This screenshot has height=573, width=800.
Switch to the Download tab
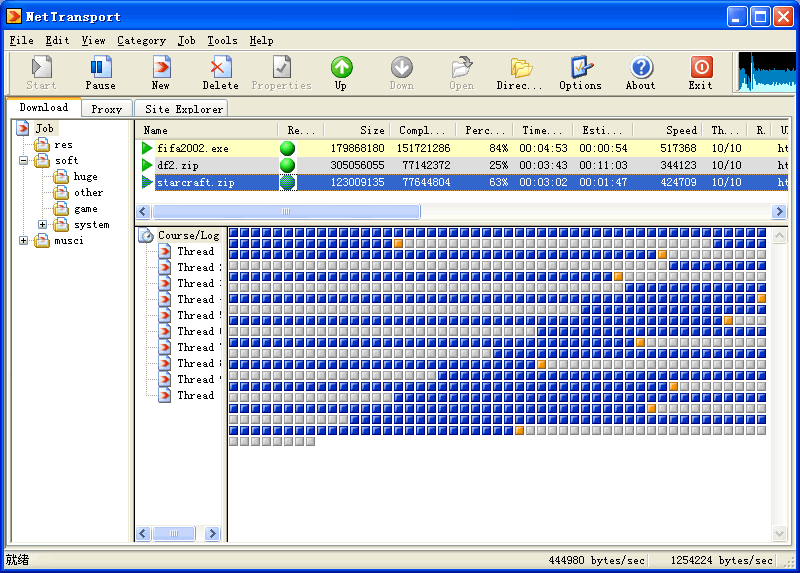tap(44, 108)
